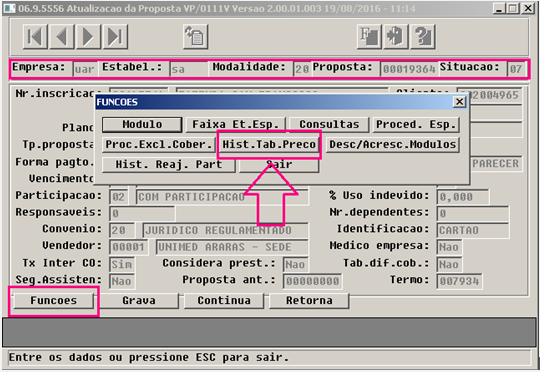Open the Consultas function

329,124
